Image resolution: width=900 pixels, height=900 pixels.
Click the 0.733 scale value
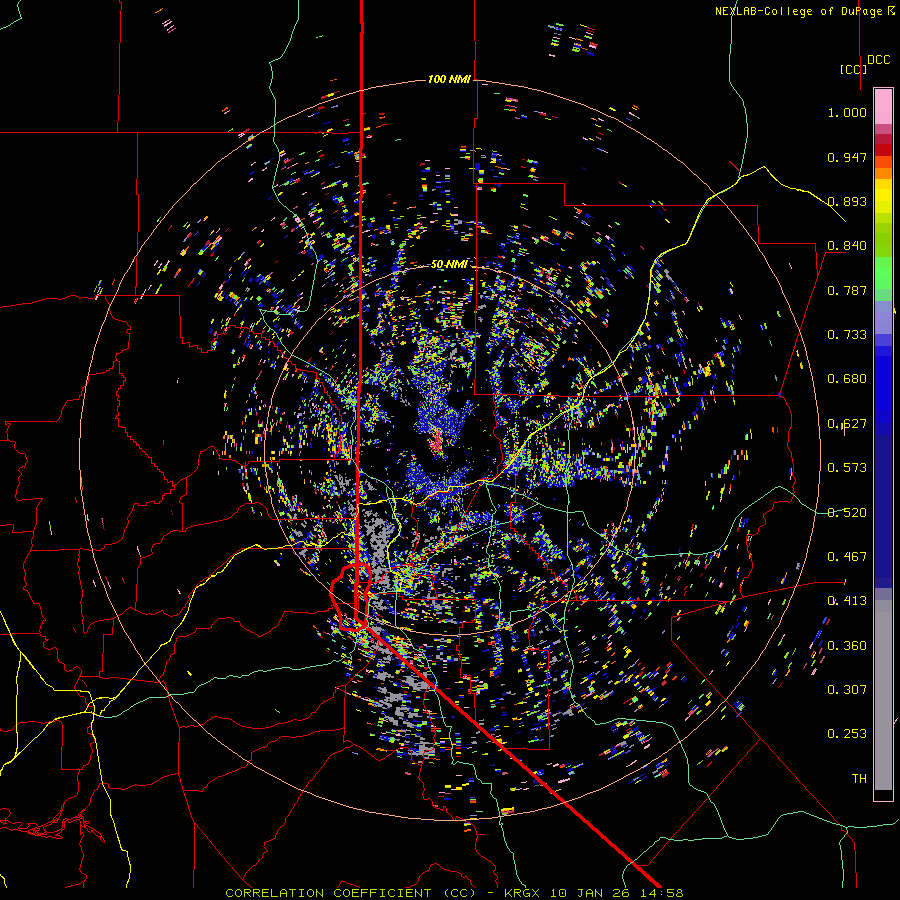[x=847, y=335]
